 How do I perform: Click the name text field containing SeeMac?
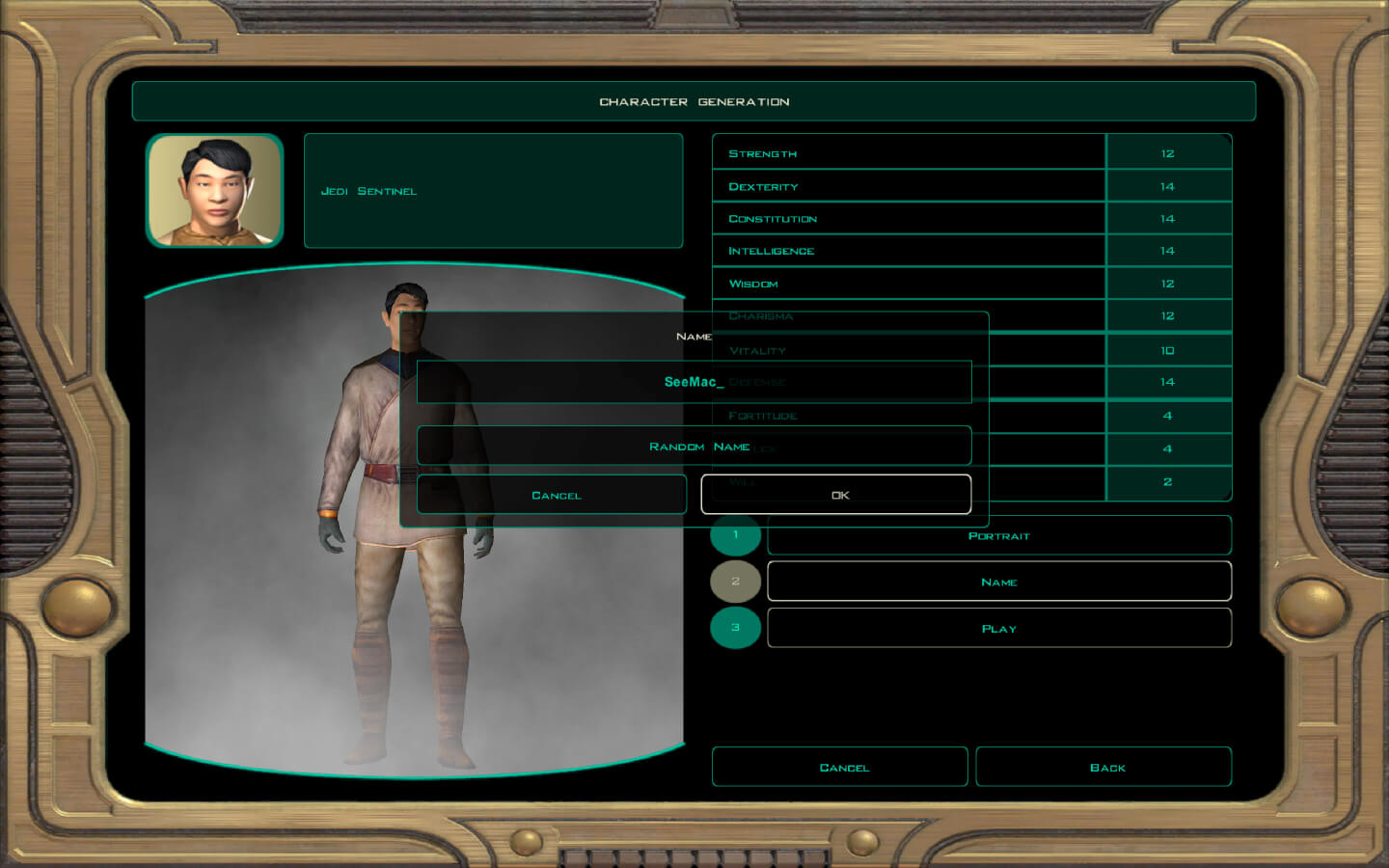(694, 382)
